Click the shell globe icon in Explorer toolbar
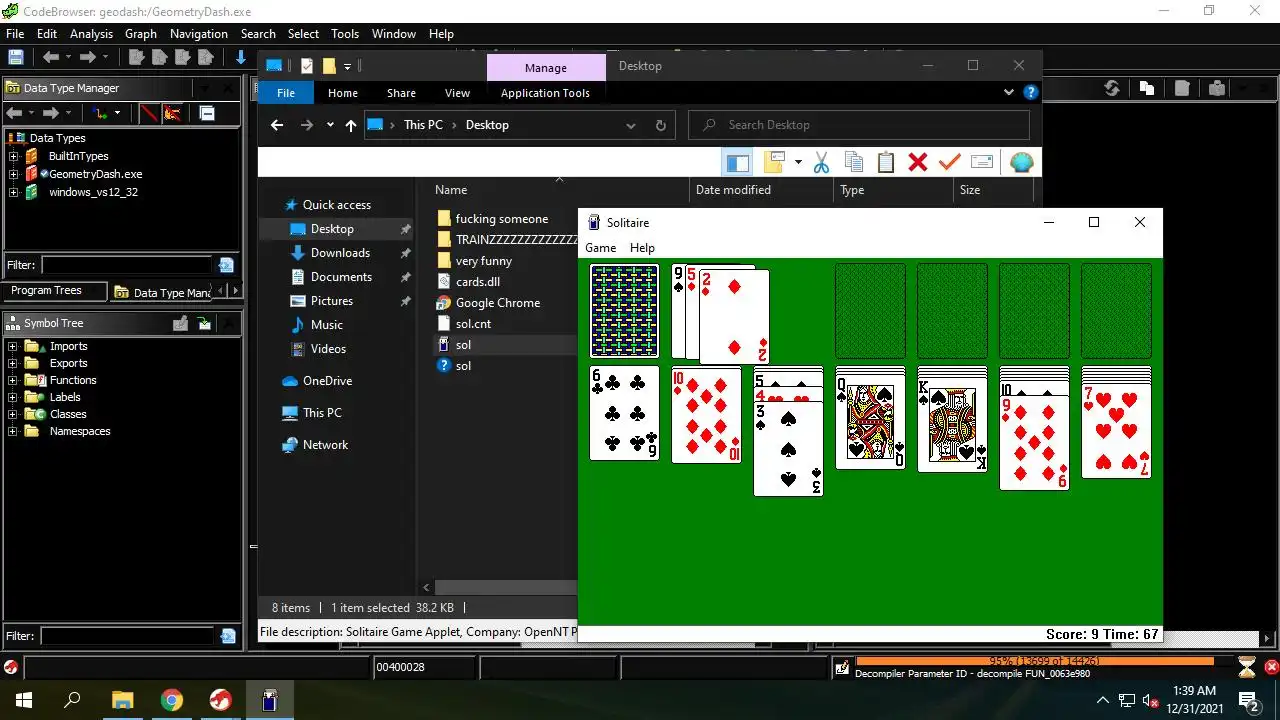This screenshot has width=1280, height=720. pos(1021,162)
